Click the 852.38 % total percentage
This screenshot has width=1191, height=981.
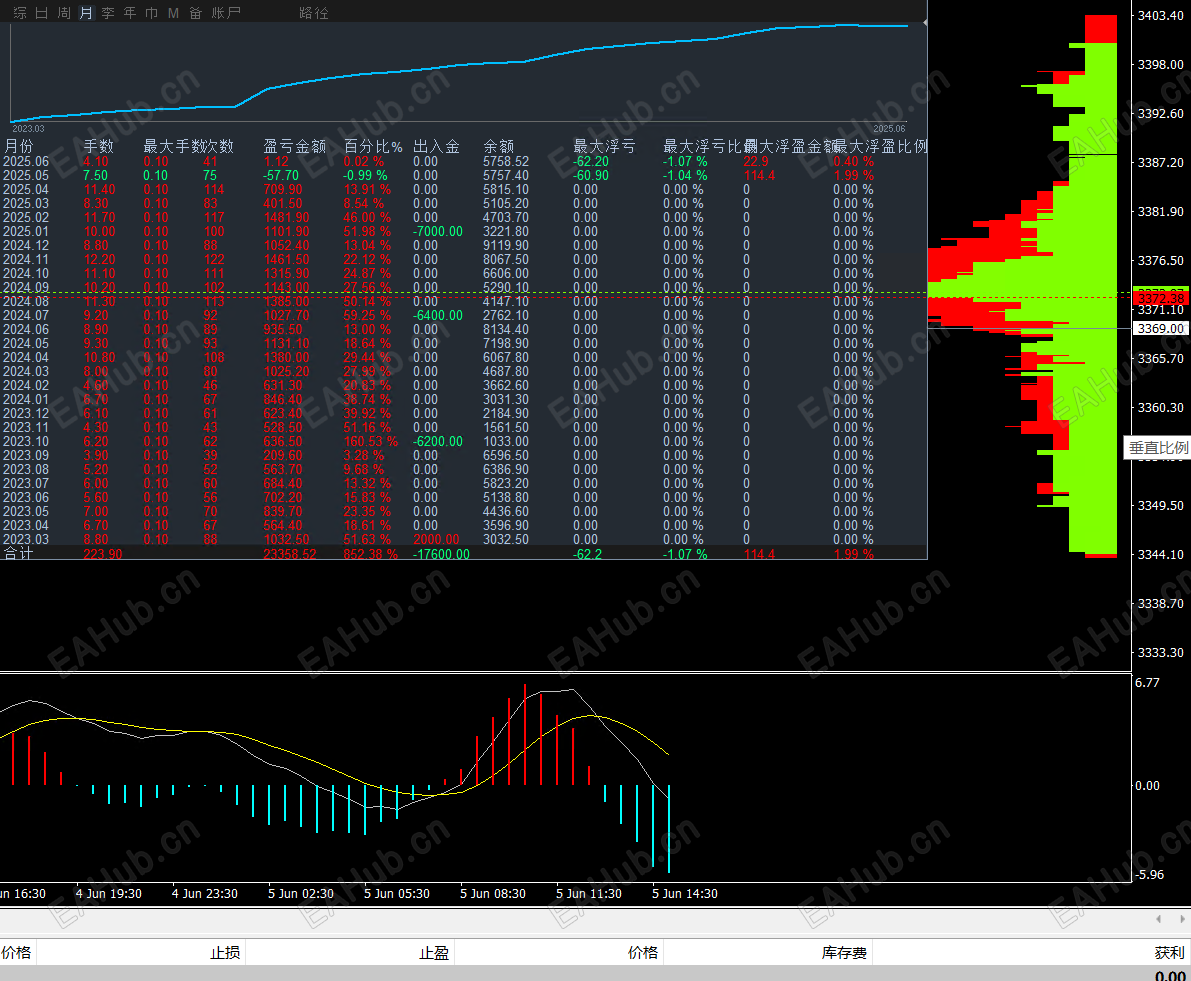click(371, 554)
